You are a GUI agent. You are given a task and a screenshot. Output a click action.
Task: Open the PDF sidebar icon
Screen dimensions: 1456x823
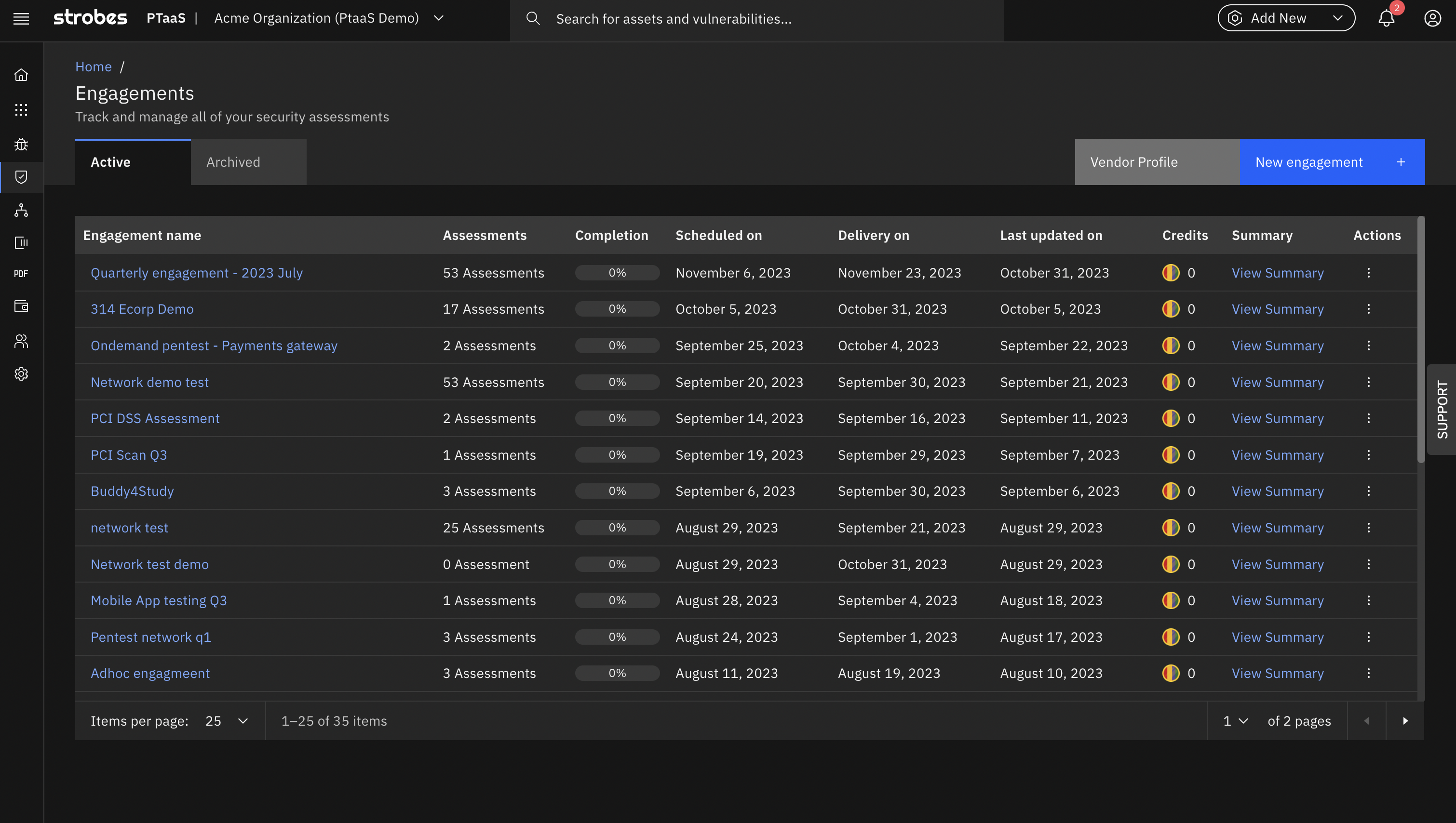pyautogui.click(x=21, y=274)
